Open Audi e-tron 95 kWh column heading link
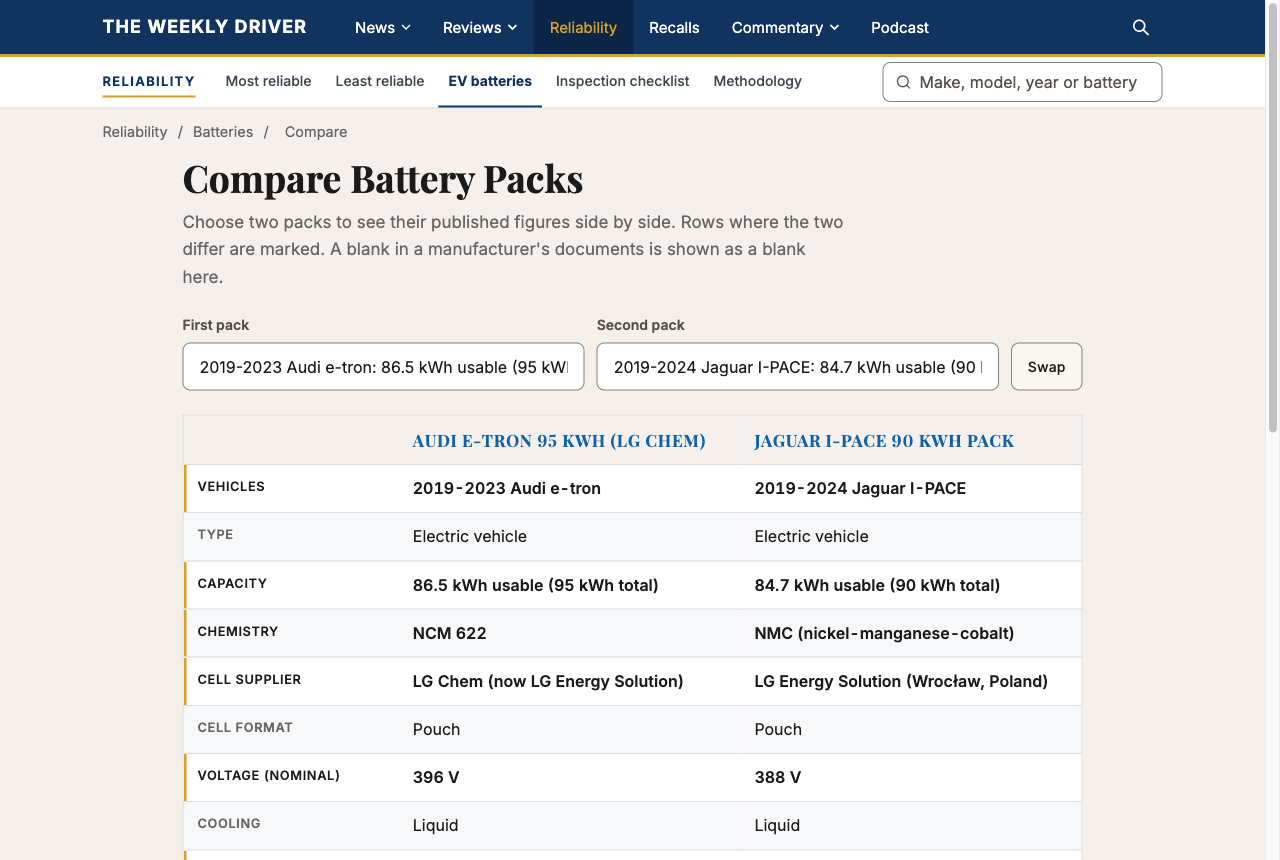This screenshot has width=1280, height=860. 559,441
